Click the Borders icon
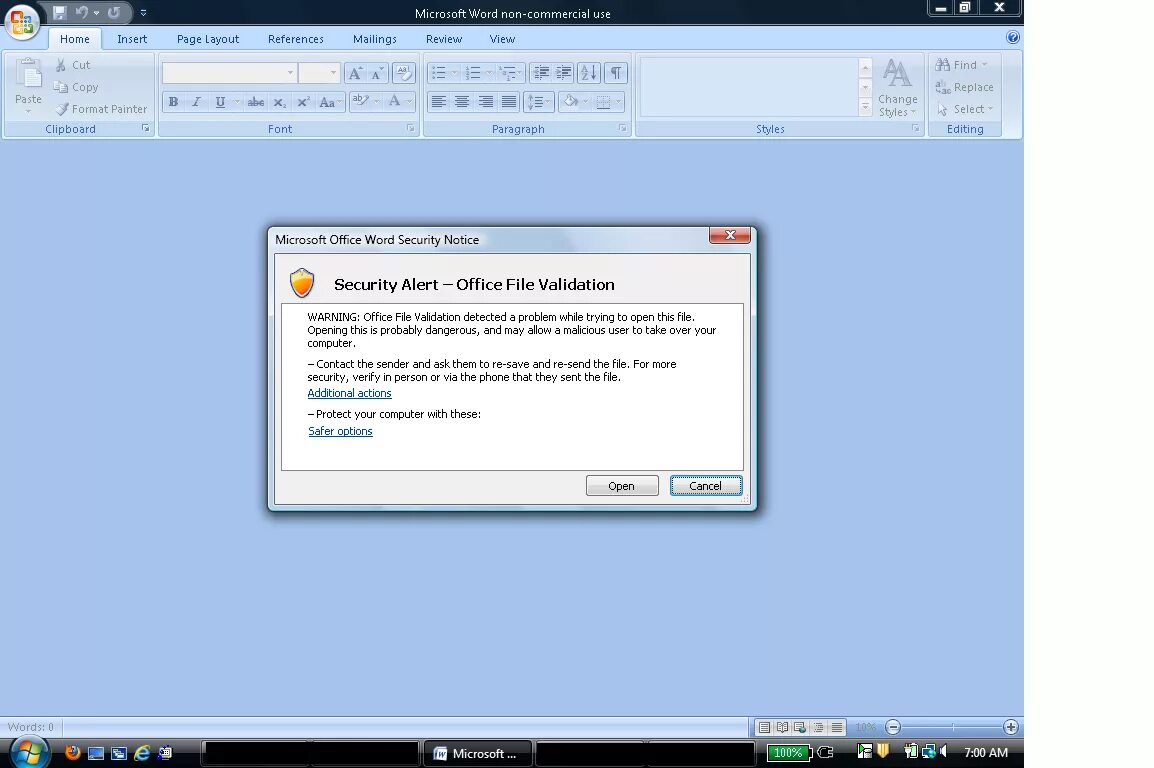1154x768 pixels. [603, 102]
